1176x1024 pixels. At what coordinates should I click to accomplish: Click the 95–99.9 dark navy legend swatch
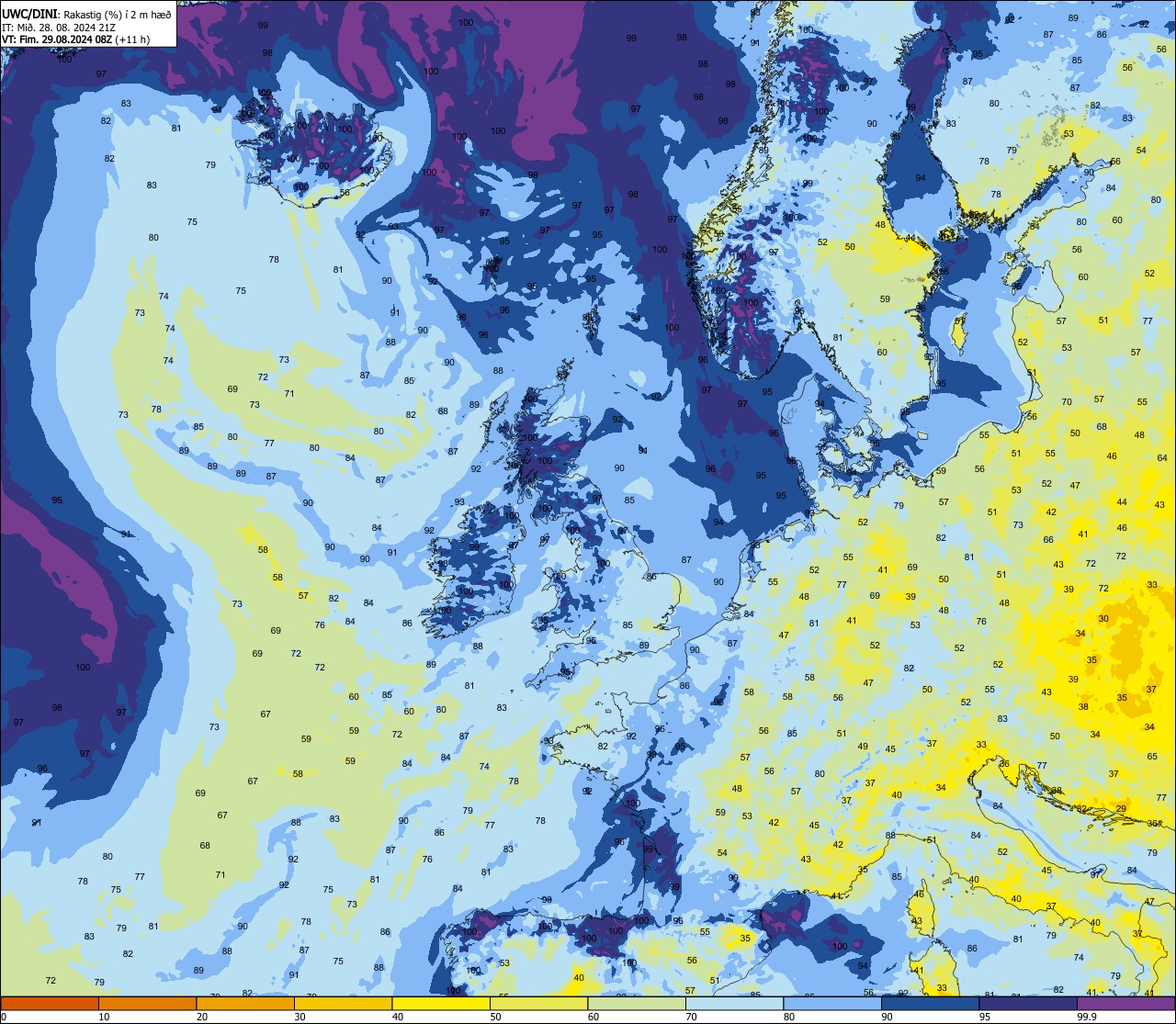1028,1004
